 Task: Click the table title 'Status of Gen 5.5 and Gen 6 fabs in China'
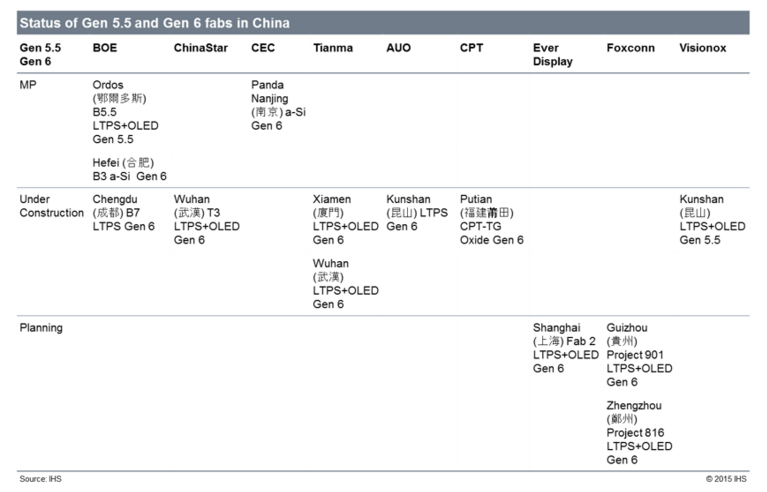click(155, 23)
